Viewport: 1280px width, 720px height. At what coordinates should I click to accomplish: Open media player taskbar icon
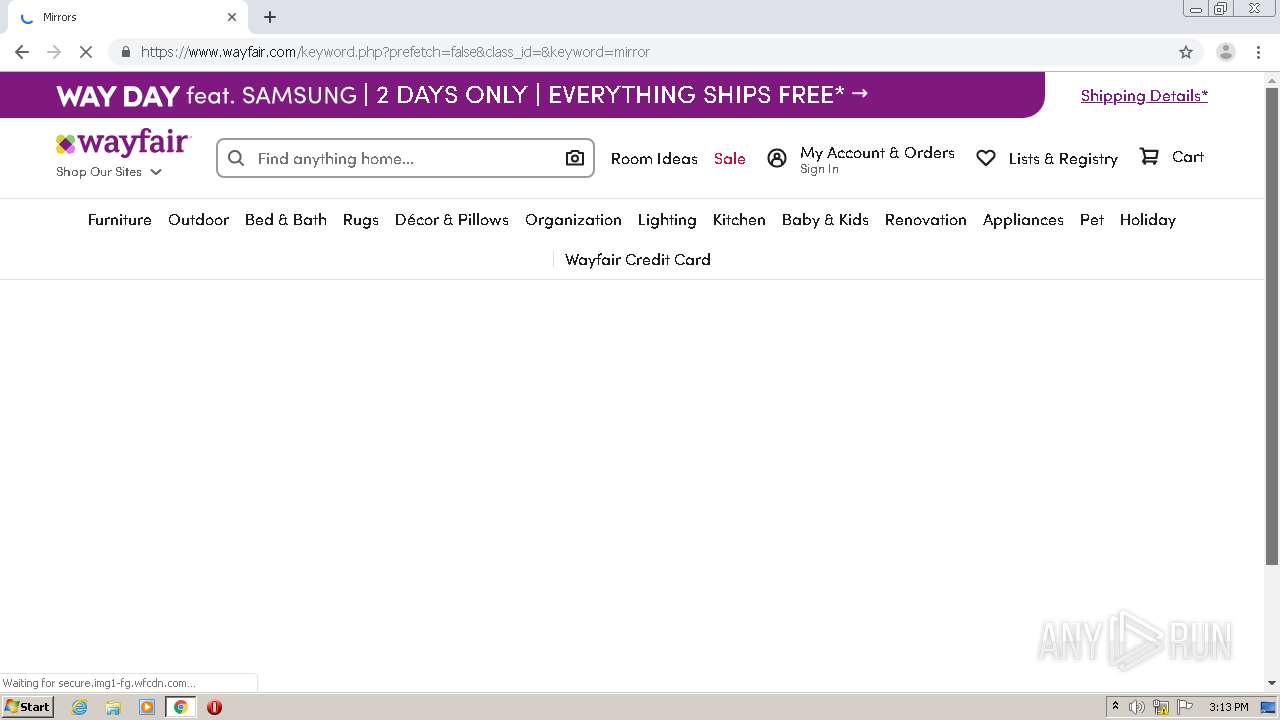click(x=147, y=707)
